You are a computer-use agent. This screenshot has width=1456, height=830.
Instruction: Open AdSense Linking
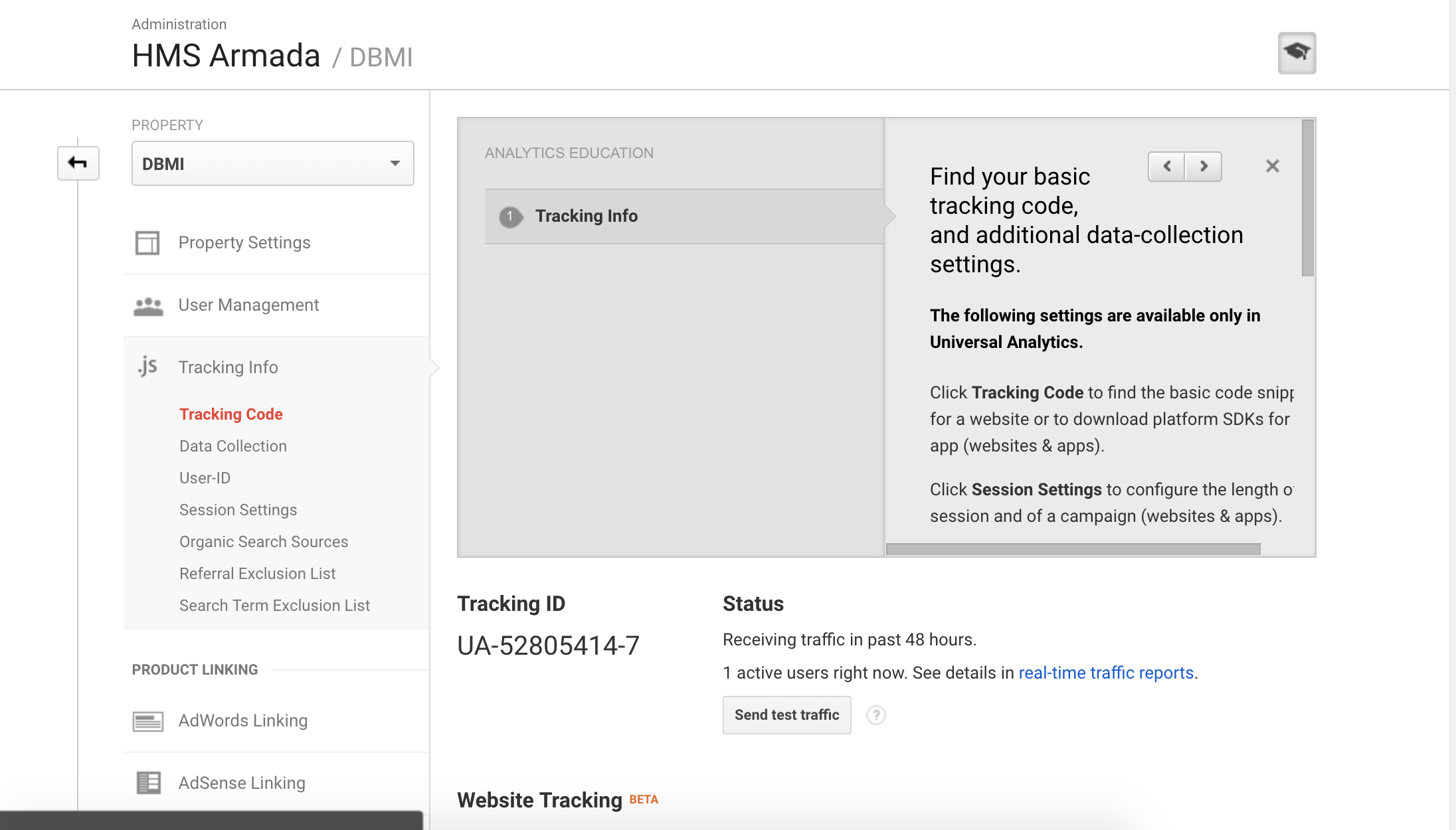pos(242,783)
